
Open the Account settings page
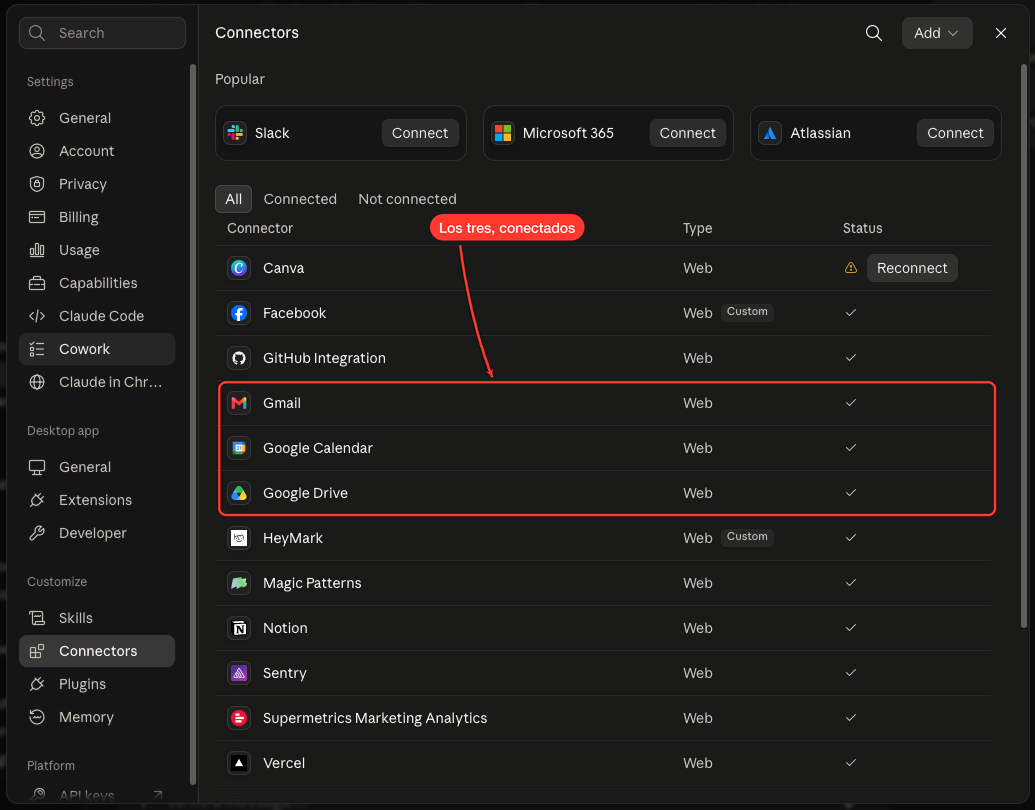[97, 151]
